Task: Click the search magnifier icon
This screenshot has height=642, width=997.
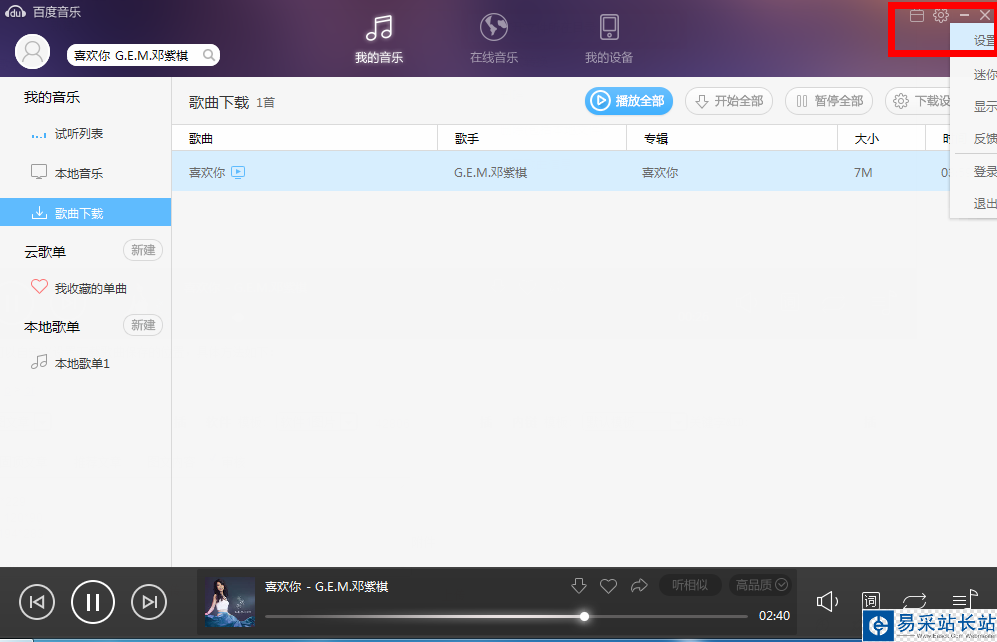Action: pos(209,55)
